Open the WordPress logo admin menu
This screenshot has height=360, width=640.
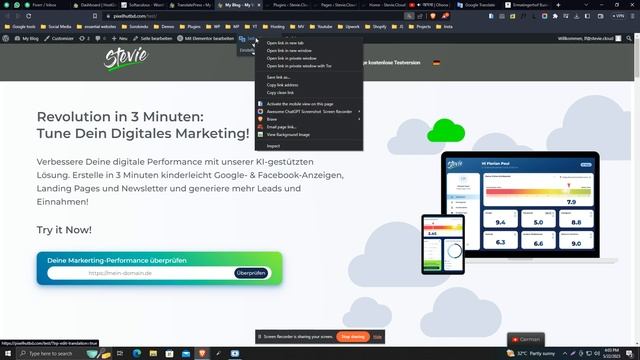click(x=6, y=38)
